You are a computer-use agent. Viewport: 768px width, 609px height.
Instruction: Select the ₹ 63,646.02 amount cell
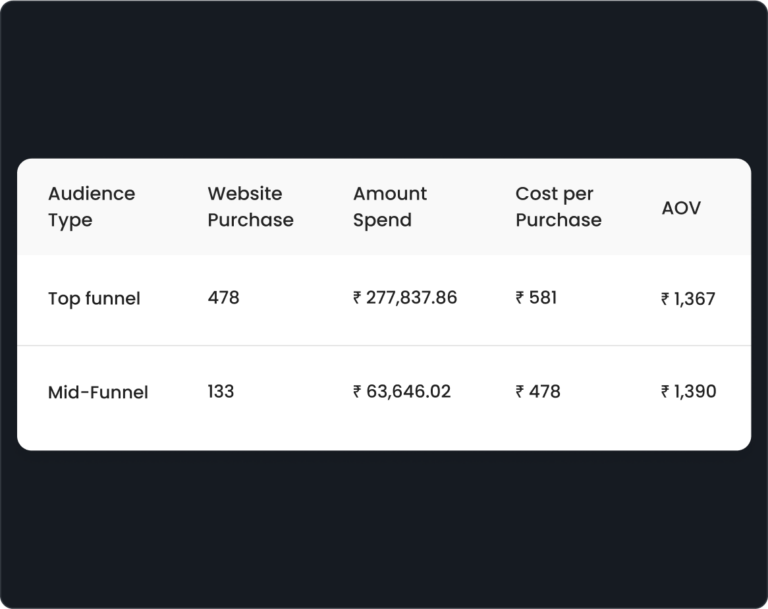point(402,391)
